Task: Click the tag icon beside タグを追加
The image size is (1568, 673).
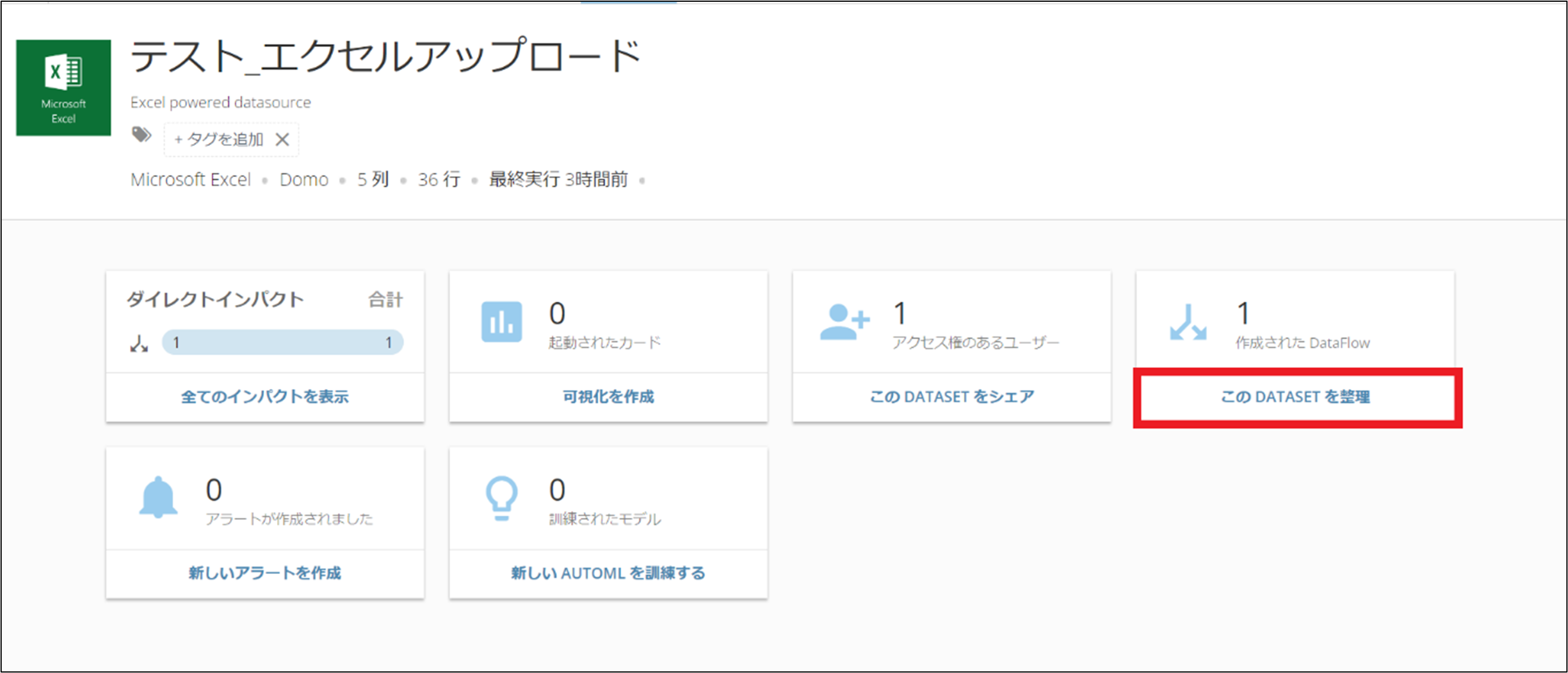Action: coord(142,134)
